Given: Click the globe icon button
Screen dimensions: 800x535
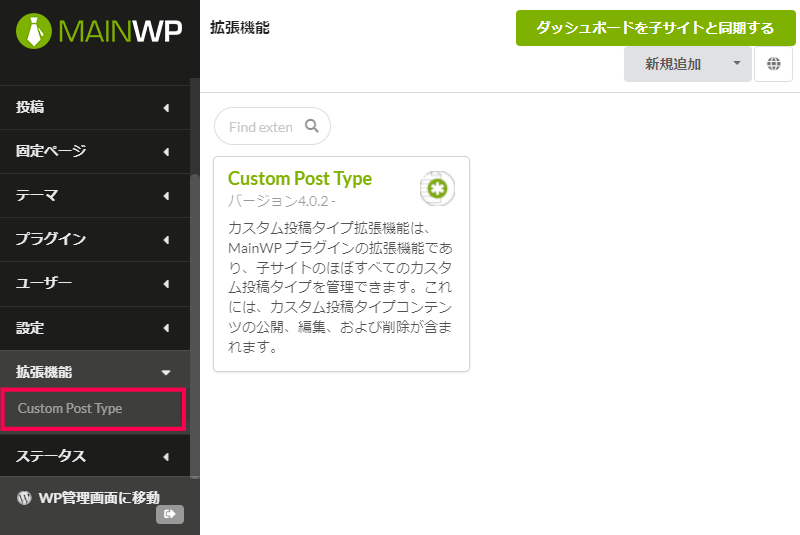Looking at the screenshot, I should [x=773, y=64].
